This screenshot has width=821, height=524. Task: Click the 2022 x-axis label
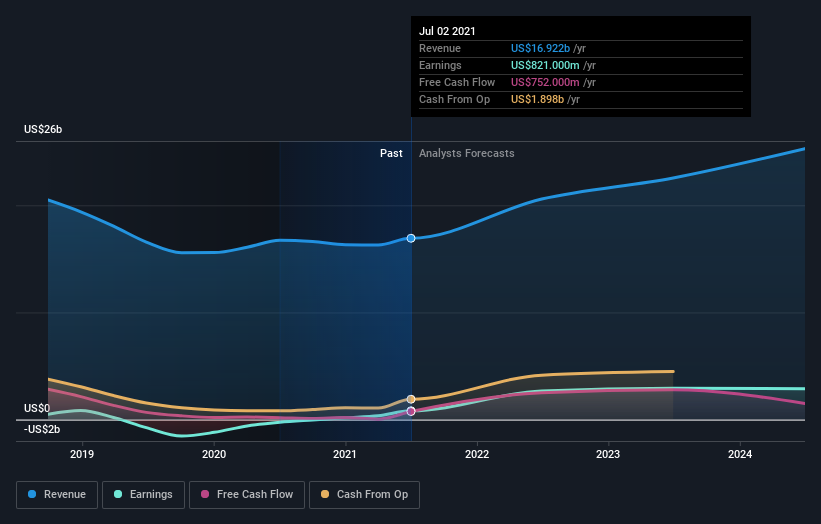click(x=477, y=454)
